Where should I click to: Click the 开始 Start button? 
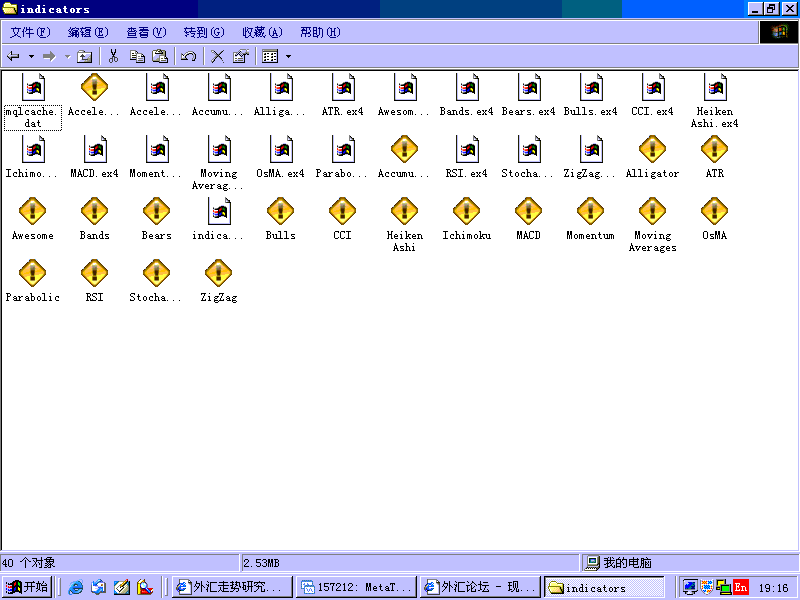click(x=27, y=587)
